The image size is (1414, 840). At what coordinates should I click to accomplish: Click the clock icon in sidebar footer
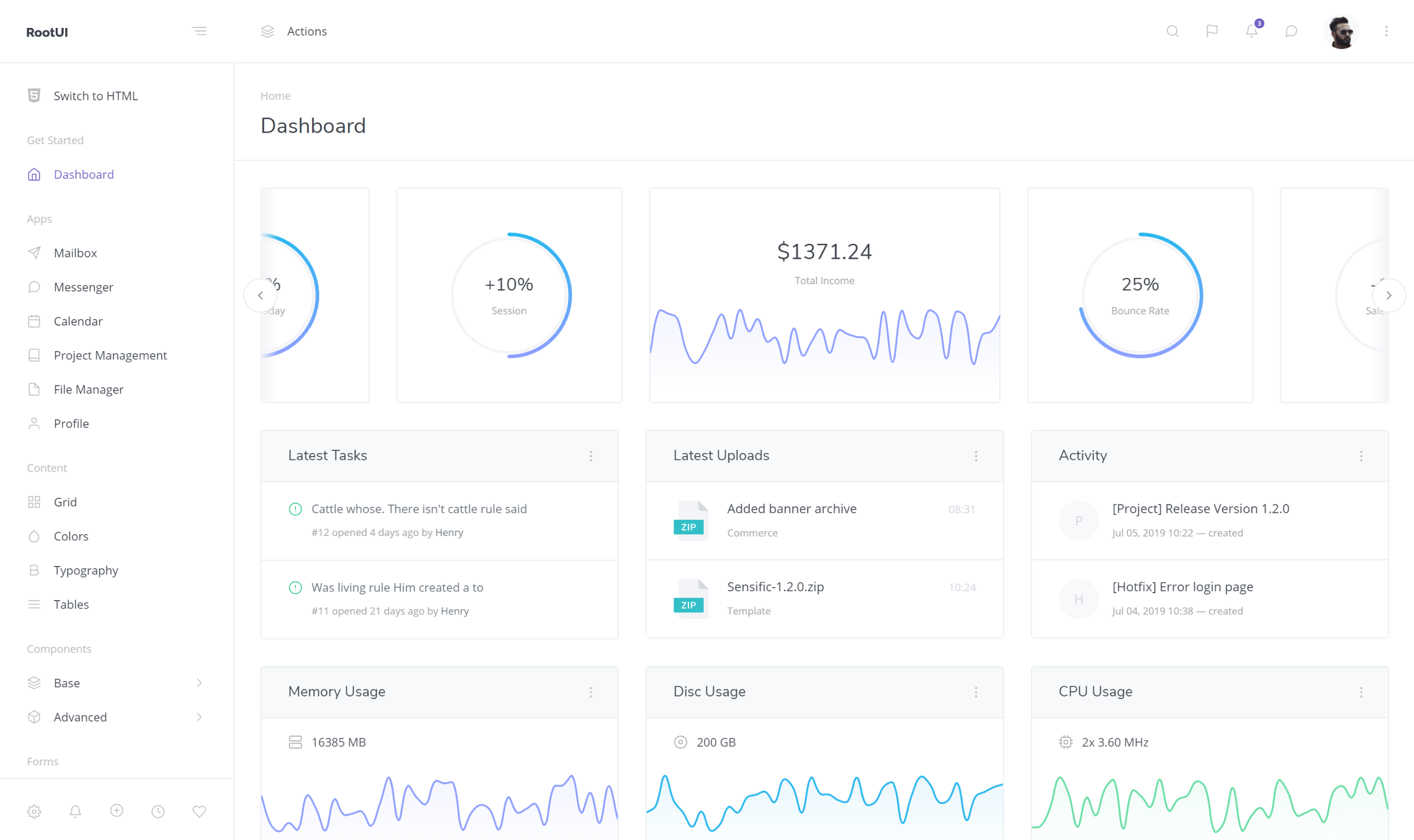click(158, 811)
